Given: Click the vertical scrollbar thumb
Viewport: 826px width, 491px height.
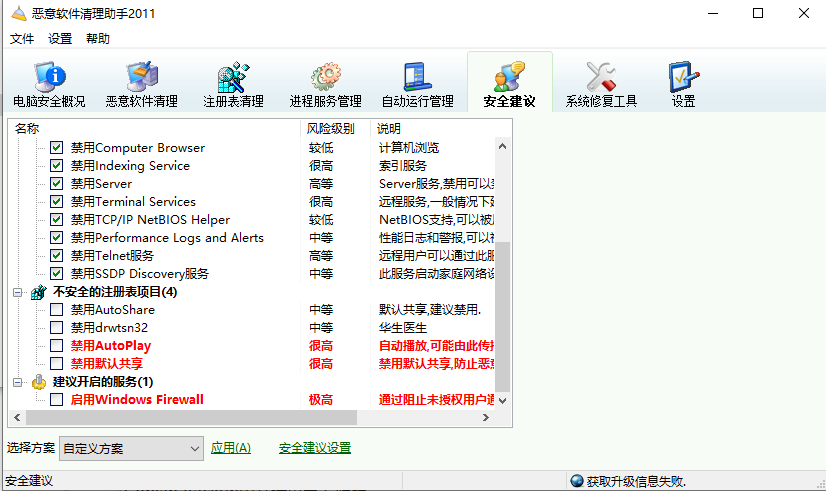Looking at the screenshot, I should coord(503,317).
